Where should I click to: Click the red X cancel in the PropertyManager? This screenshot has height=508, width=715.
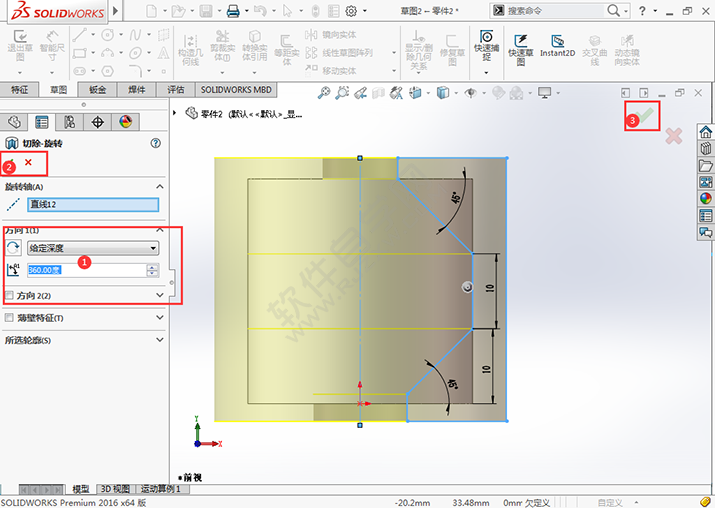28,162
